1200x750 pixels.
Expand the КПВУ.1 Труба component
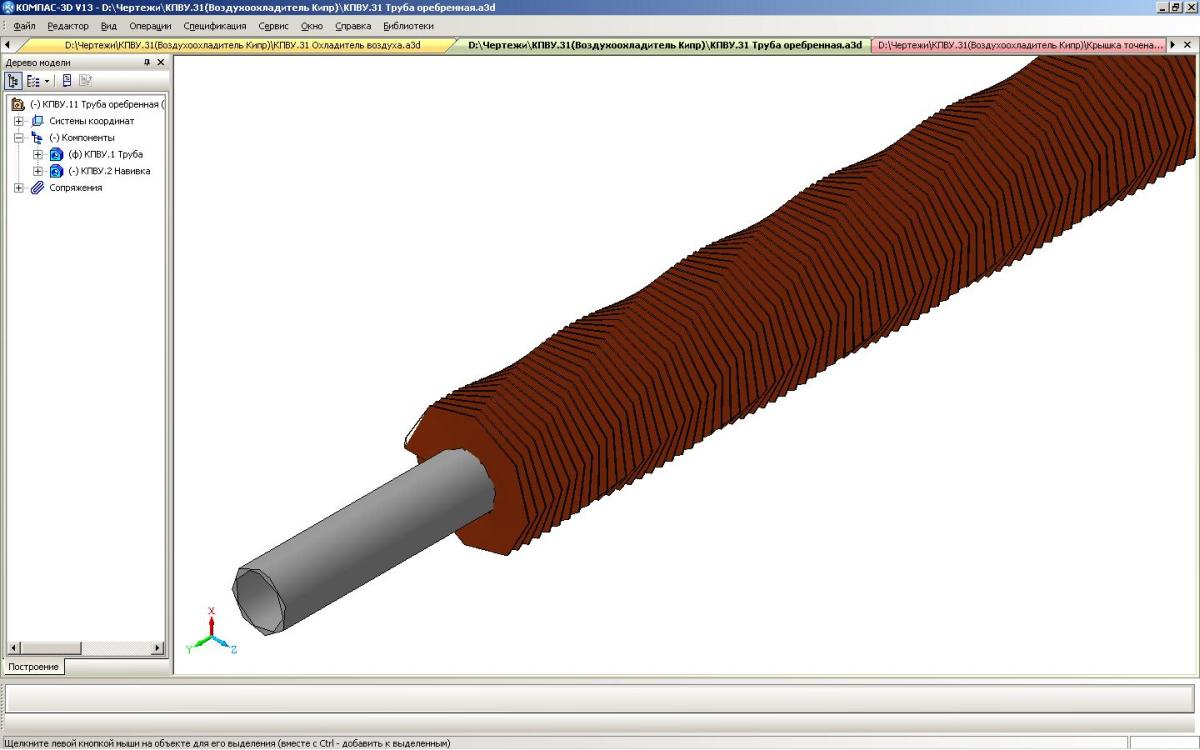tap(38, 155)
